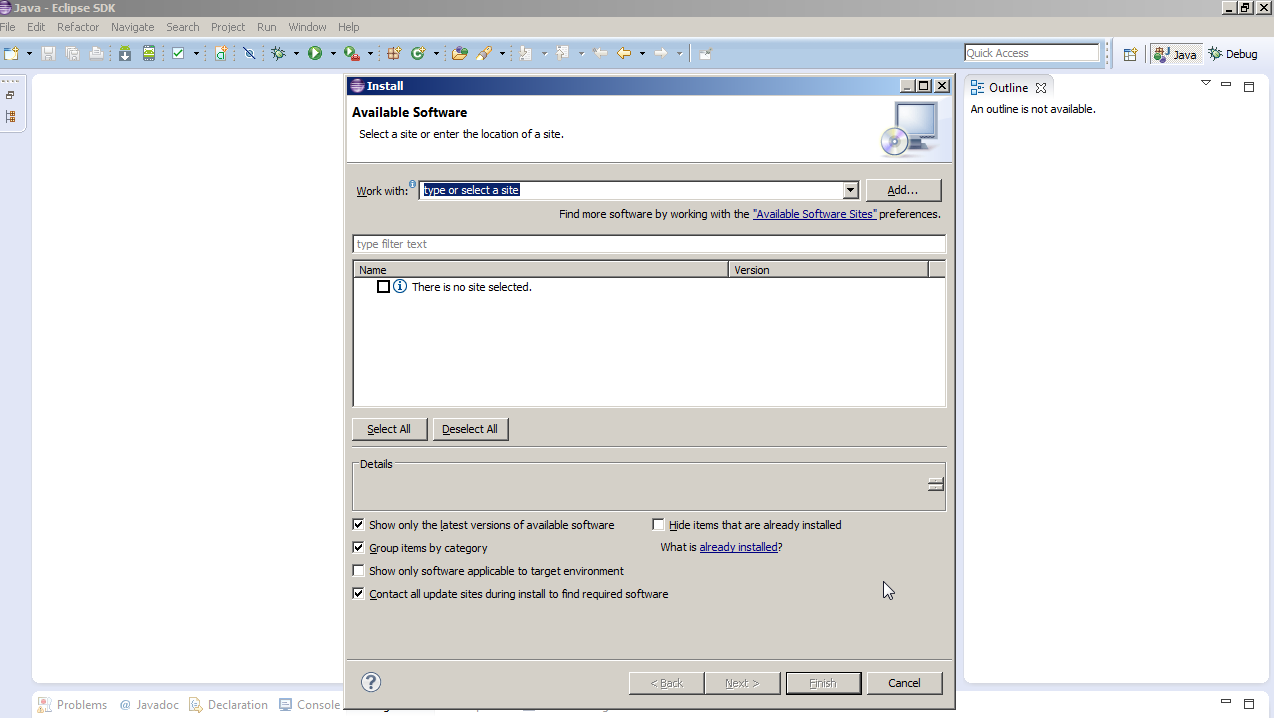Screen dimensions: 1274x718
Task: Click the Select All button
Action: (389, 429)
